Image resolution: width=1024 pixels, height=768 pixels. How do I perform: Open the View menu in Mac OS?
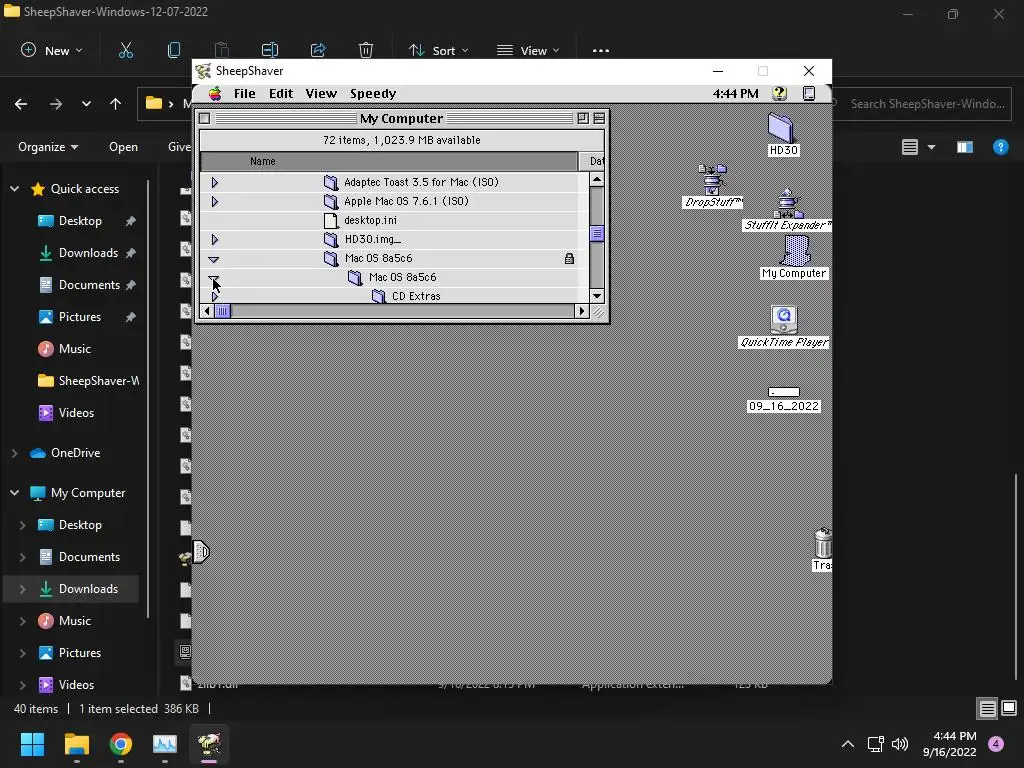pyautogui.click(x=321, y=93)
